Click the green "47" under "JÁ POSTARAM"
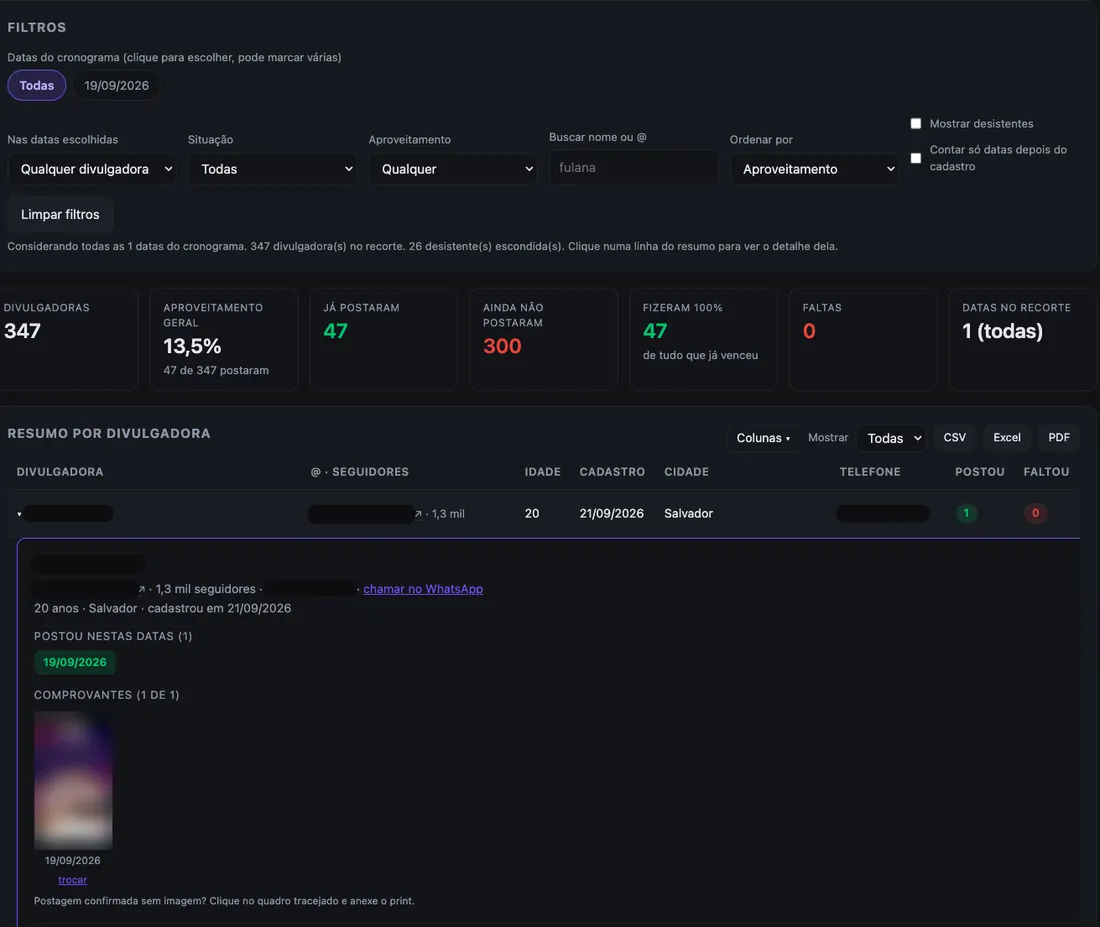This screenshot has width=1100, height=927. coord(335,331)
